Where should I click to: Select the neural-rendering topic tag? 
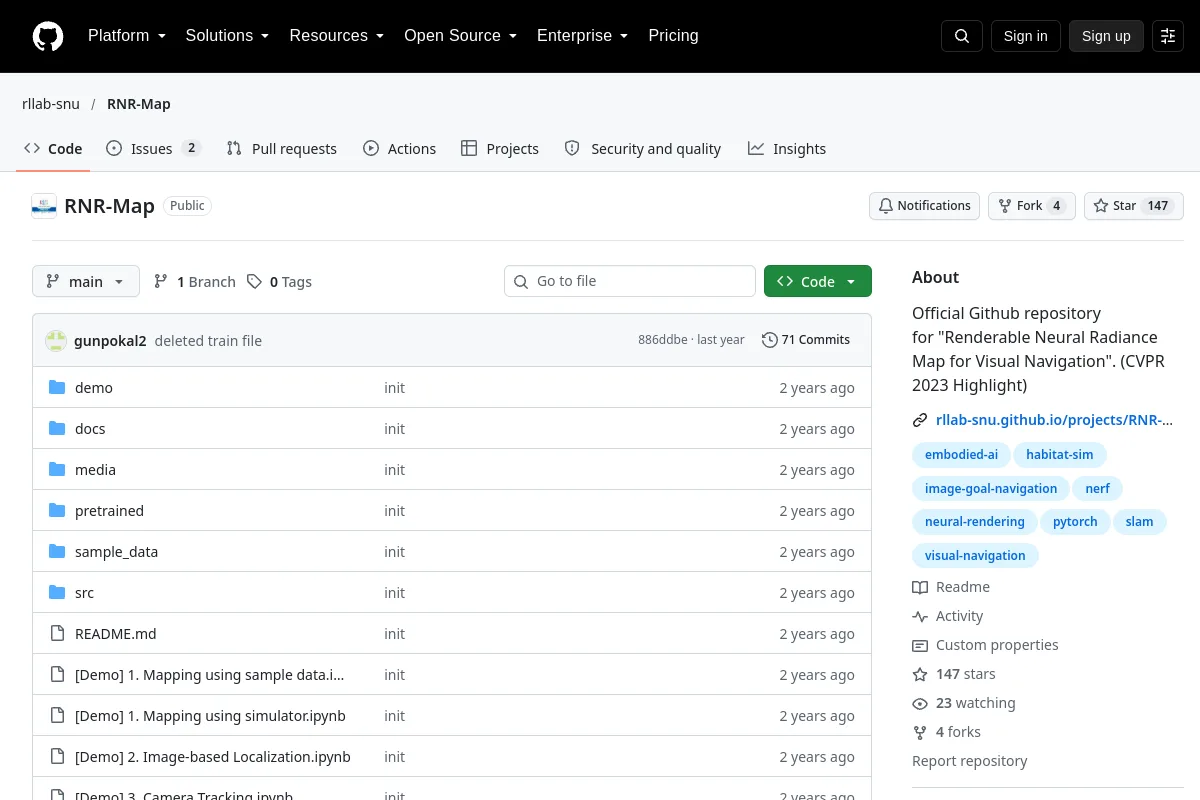click(975, 522)
